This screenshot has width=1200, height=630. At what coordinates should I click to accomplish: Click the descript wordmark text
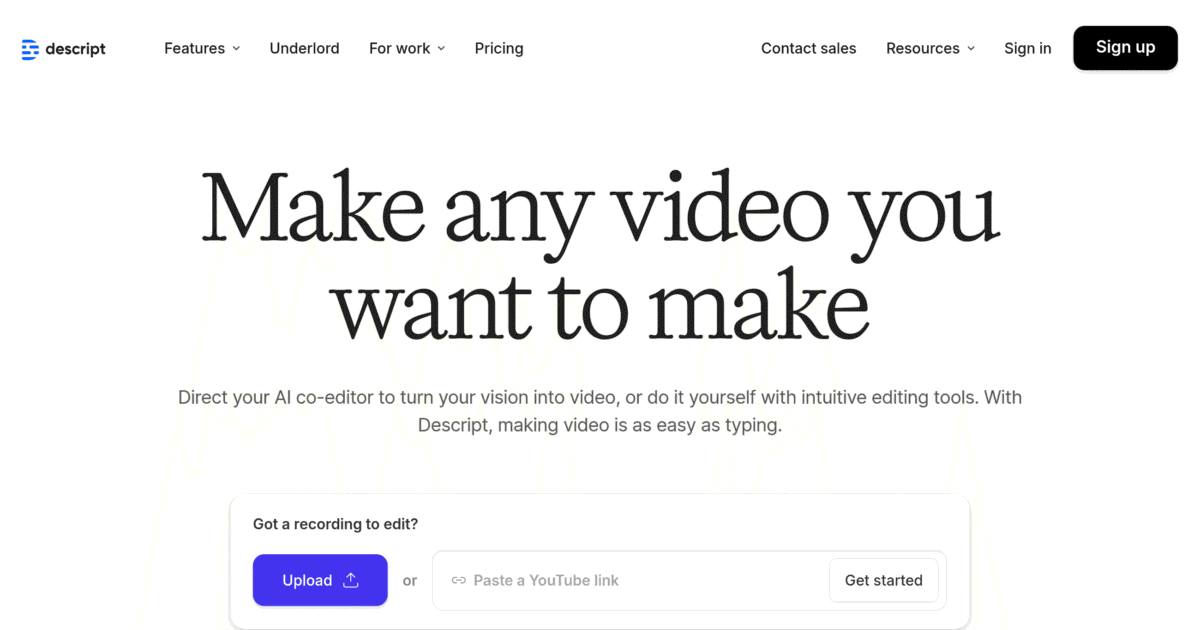pyautogui.click(x=75, y=49)
